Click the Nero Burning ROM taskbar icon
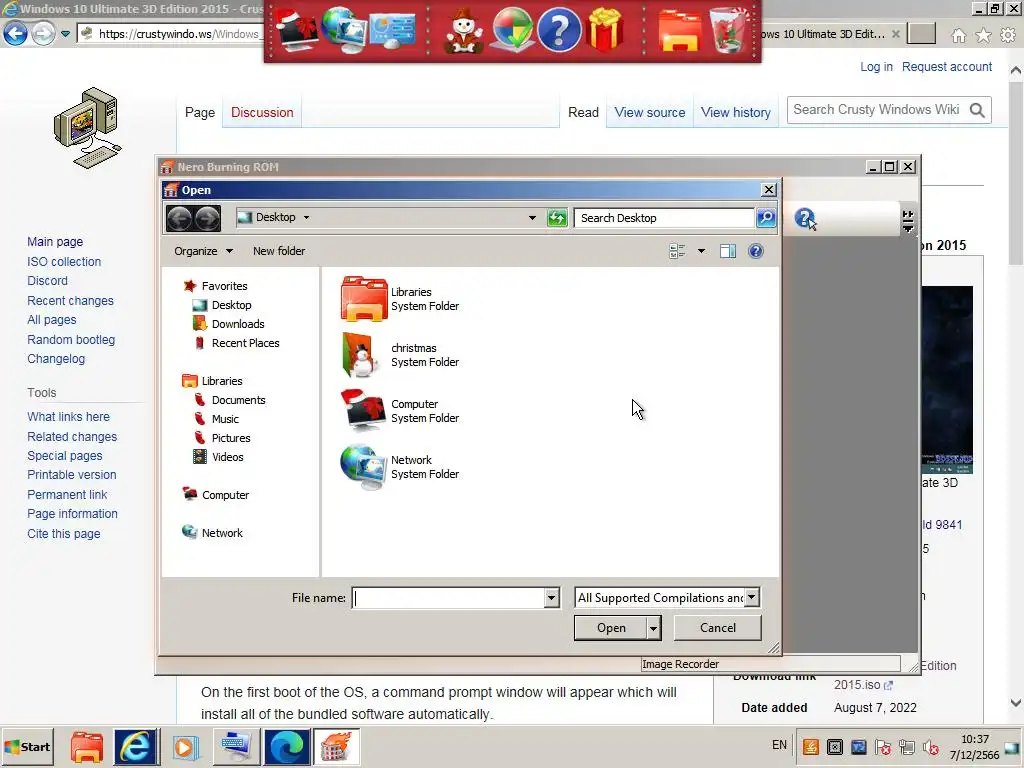The image size is (1024, 768). [336, 746]
